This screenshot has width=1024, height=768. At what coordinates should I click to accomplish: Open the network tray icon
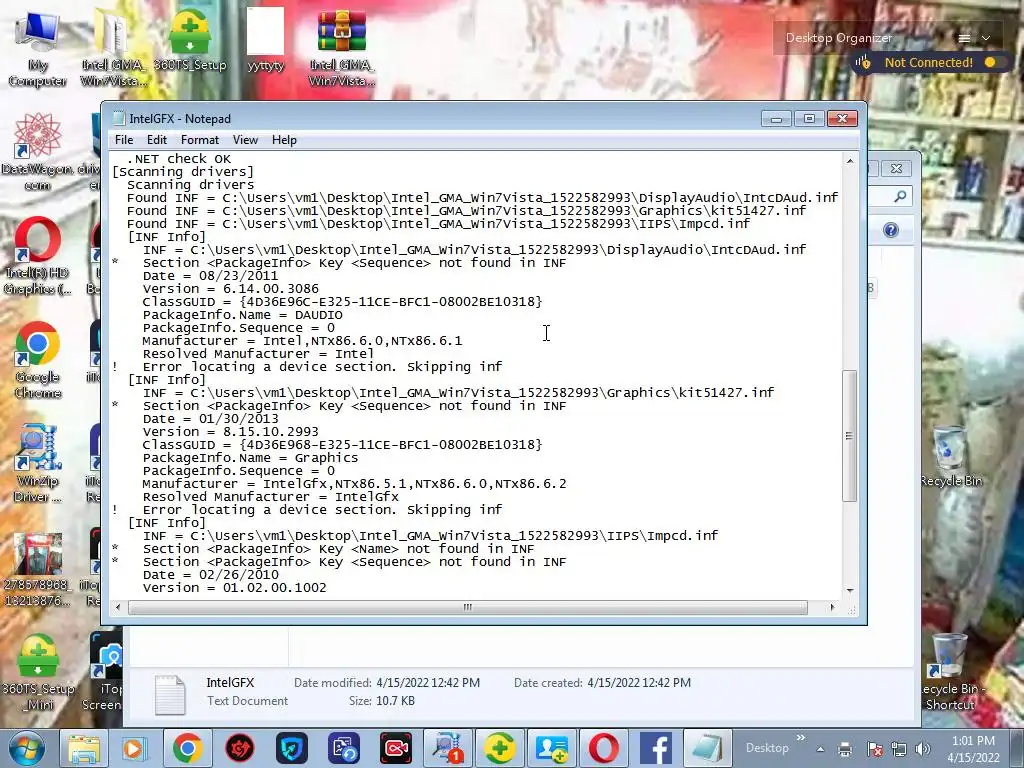tap(899, 749)
